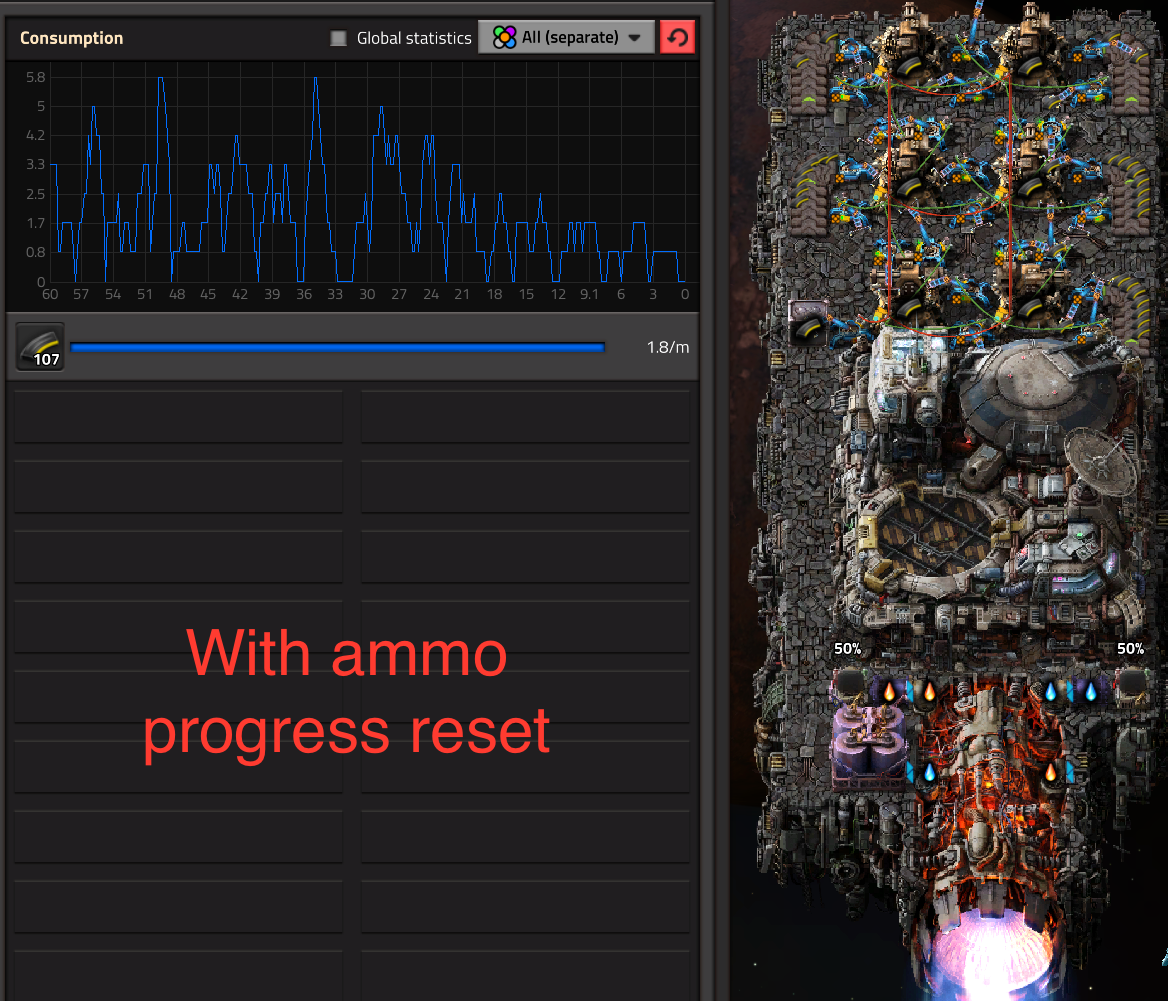
Task: Click the red reset statistics button
Action: pyautogui.click(x=677, y=37)
